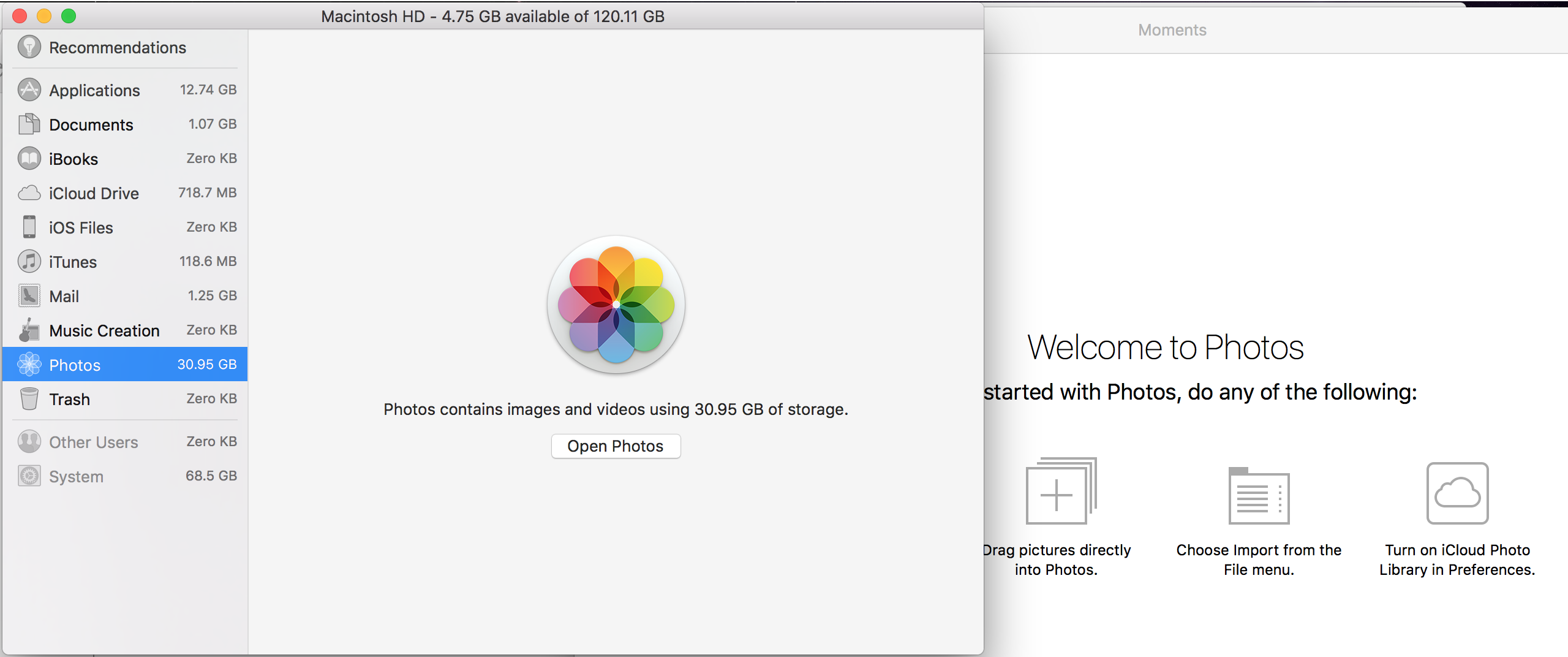Image resolution: width=1568 pixels, height=657 pixels.
Task: Click the Applications sidebar icon
Action: [29, 90]
